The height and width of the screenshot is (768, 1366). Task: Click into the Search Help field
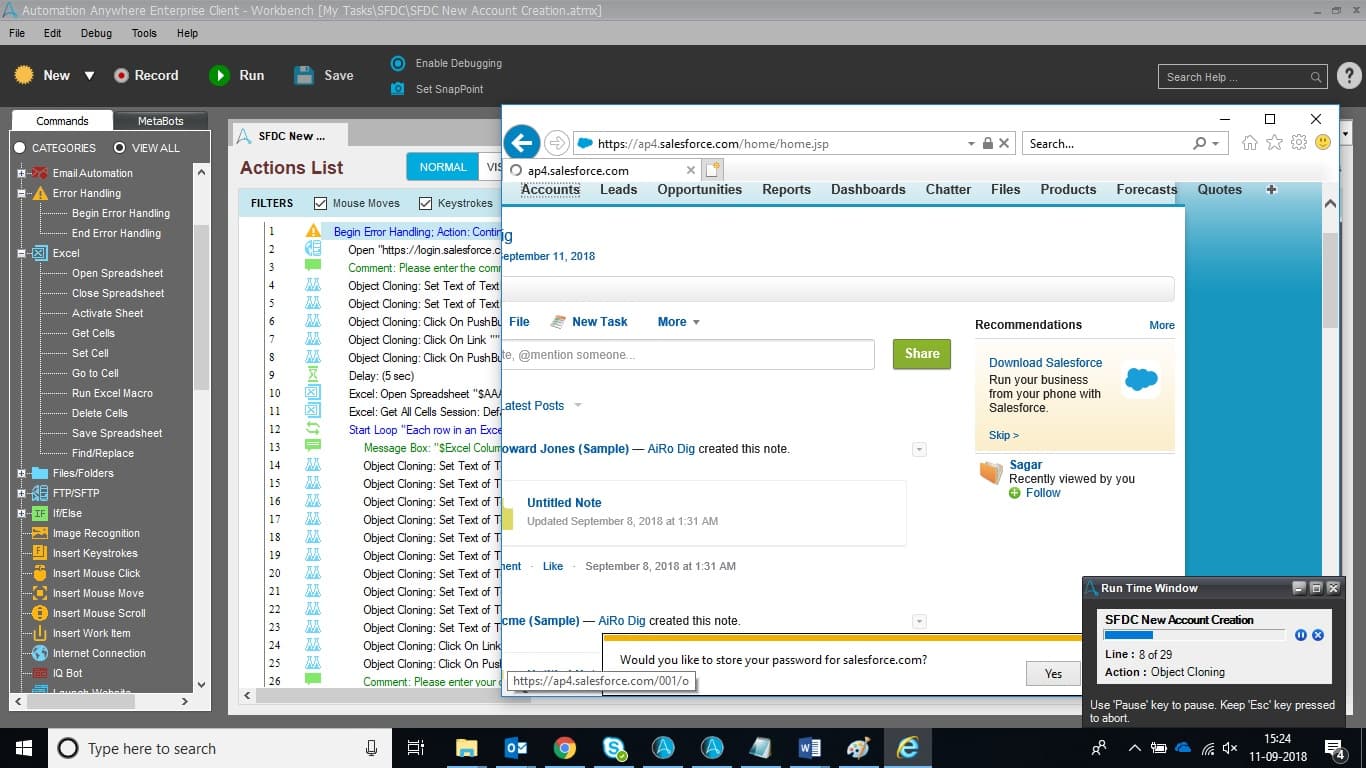tap(1236, 77)
